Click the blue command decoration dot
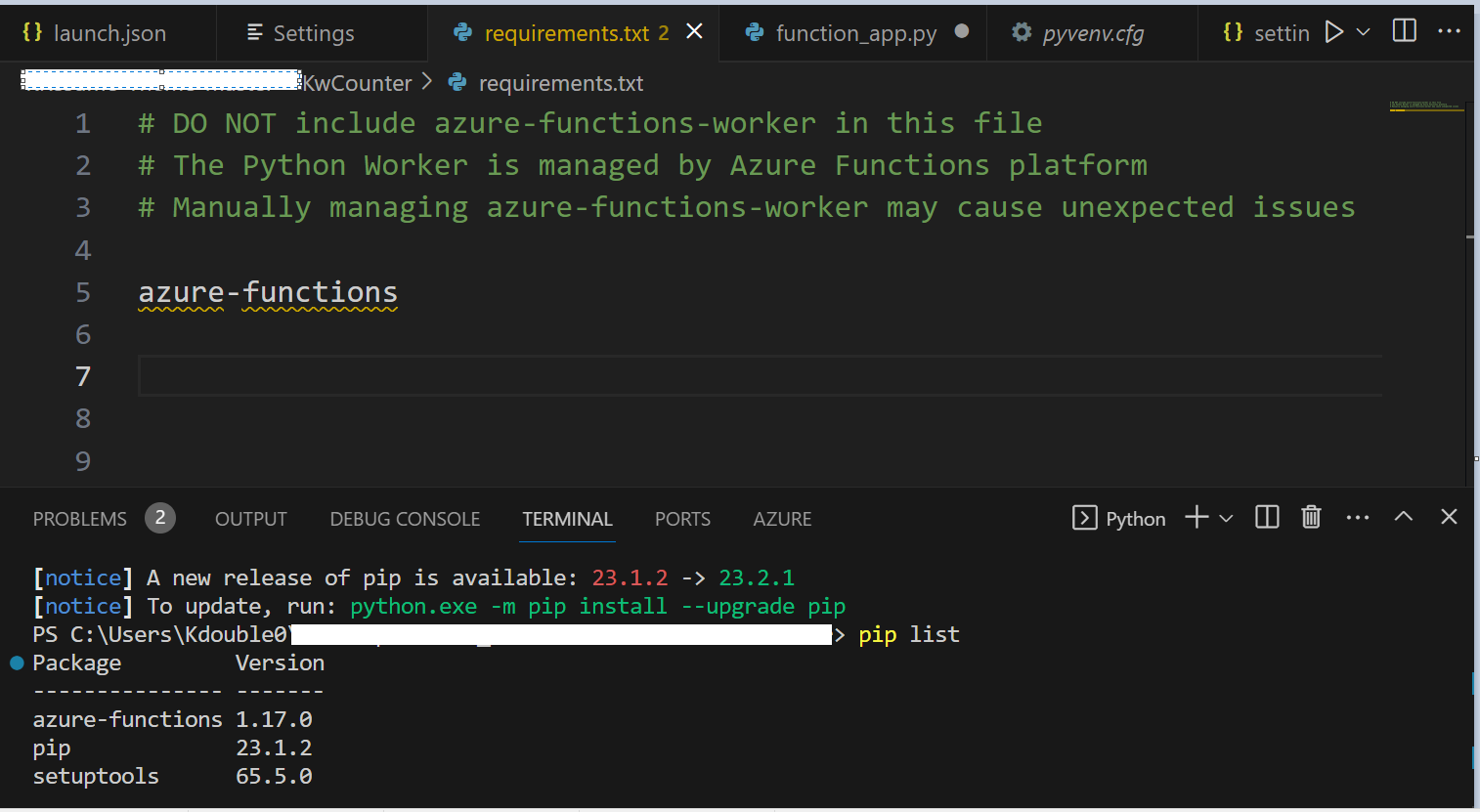This screenshot has width=1480, height=812. tap(17, 662)
